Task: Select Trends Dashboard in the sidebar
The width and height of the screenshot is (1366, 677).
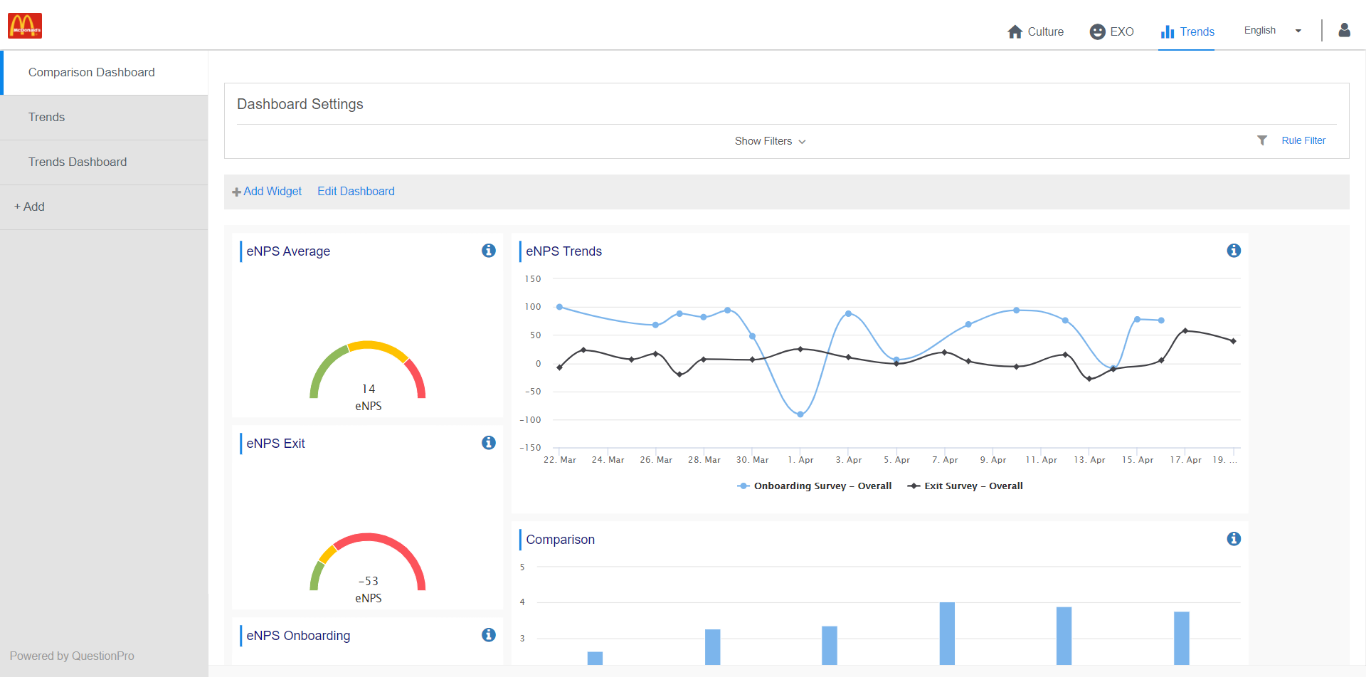Action: [77, 162]
